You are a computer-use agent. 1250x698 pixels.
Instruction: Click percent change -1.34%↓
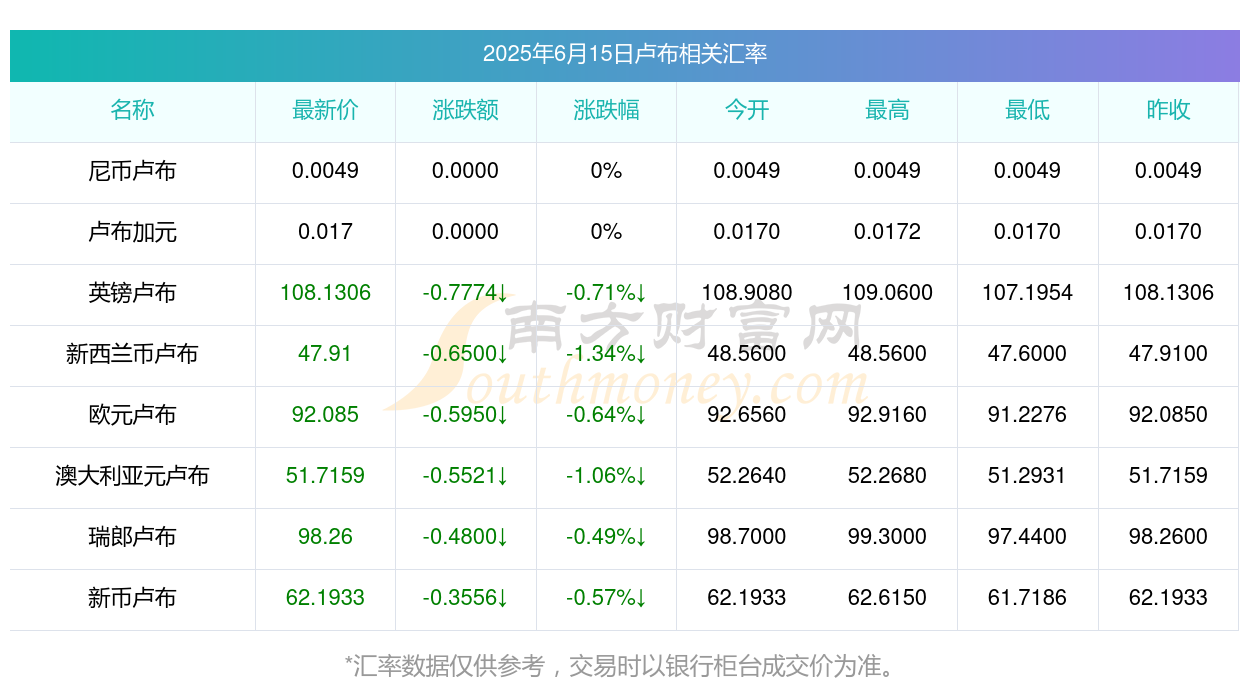tap(606, 354)
